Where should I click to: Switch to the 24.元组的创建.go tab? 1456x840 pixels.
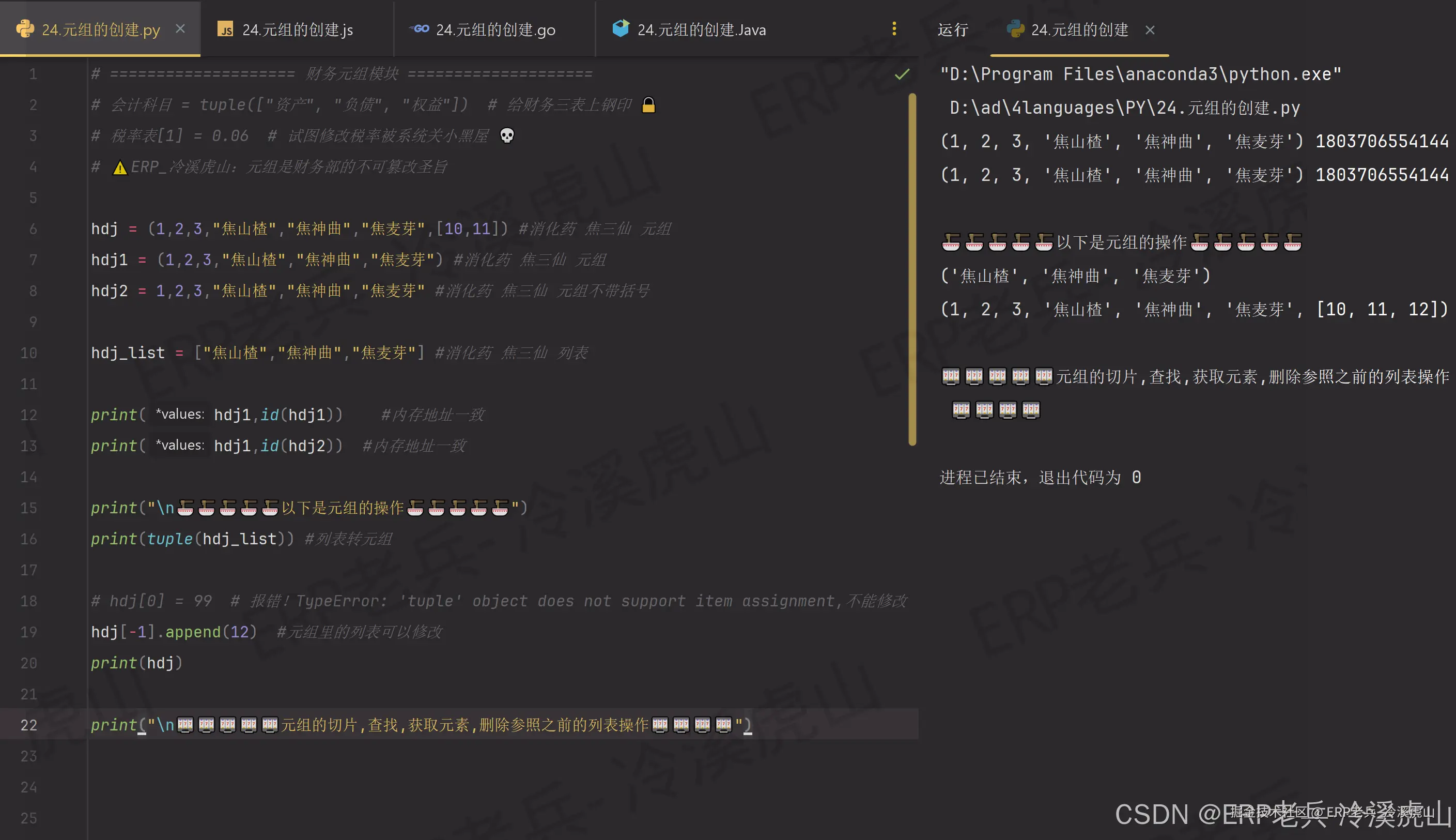point(495,29)
